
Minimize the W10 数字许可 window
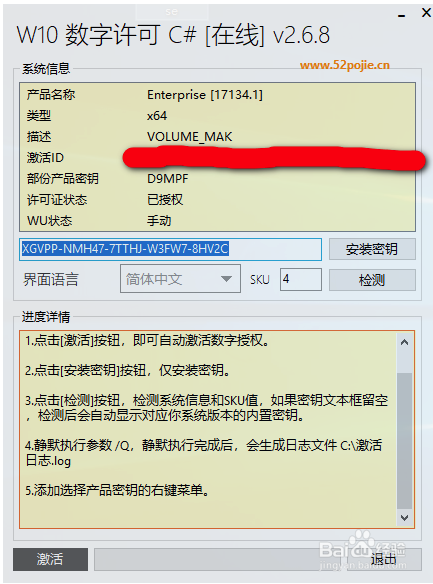tap(401, 16)
